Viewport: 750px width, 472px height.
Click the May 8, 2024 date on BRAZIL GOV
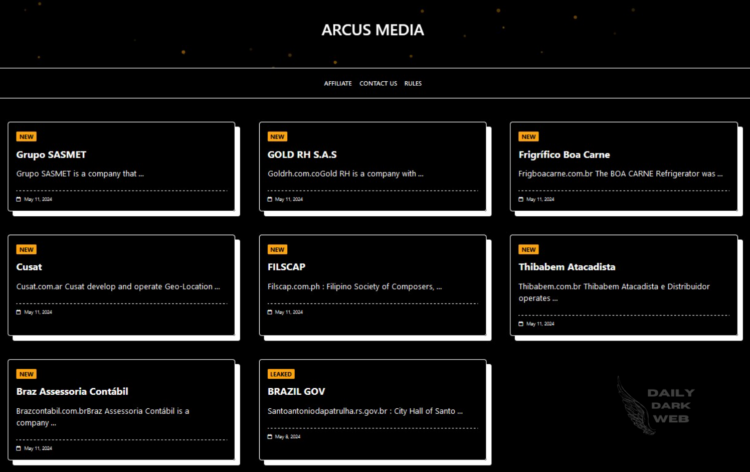coord(287,436)
